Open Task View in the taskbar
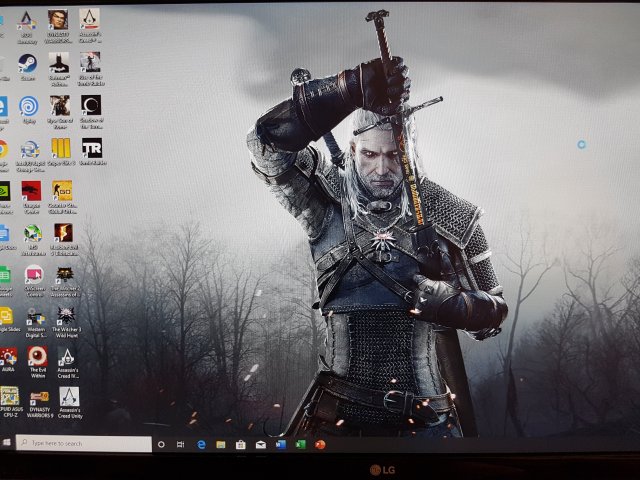The width and height of the screenshot is (640, 480). click(180, 443)
